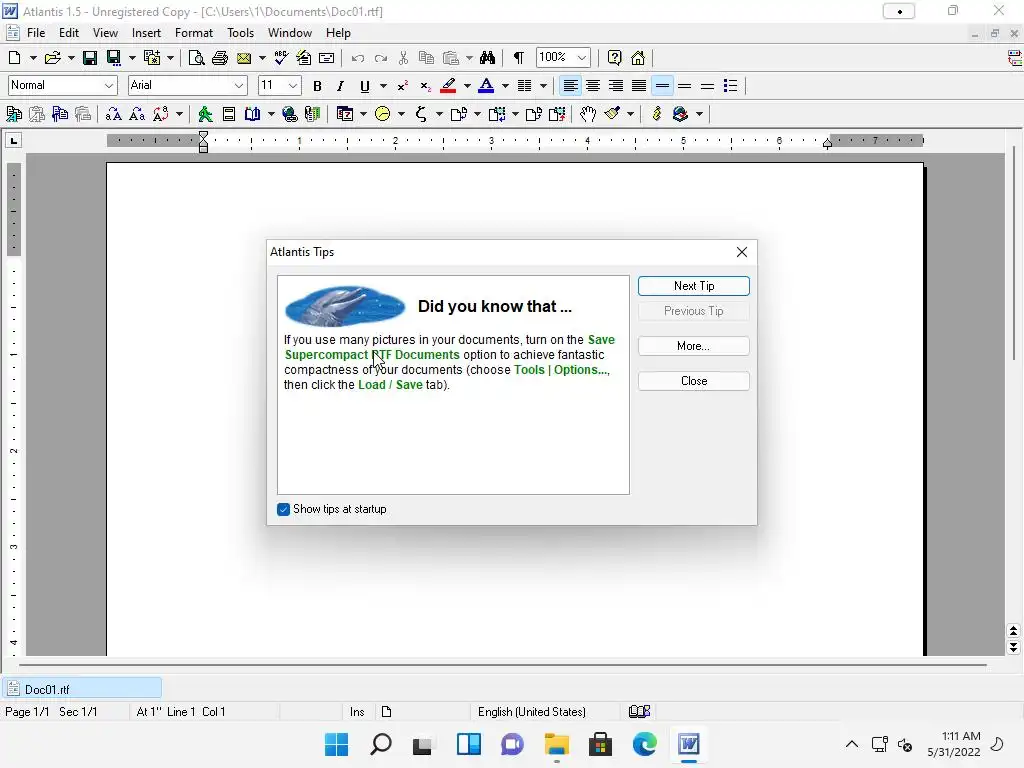
Task: Click the Close button in Tips dialog
Action: coord(694,381)
